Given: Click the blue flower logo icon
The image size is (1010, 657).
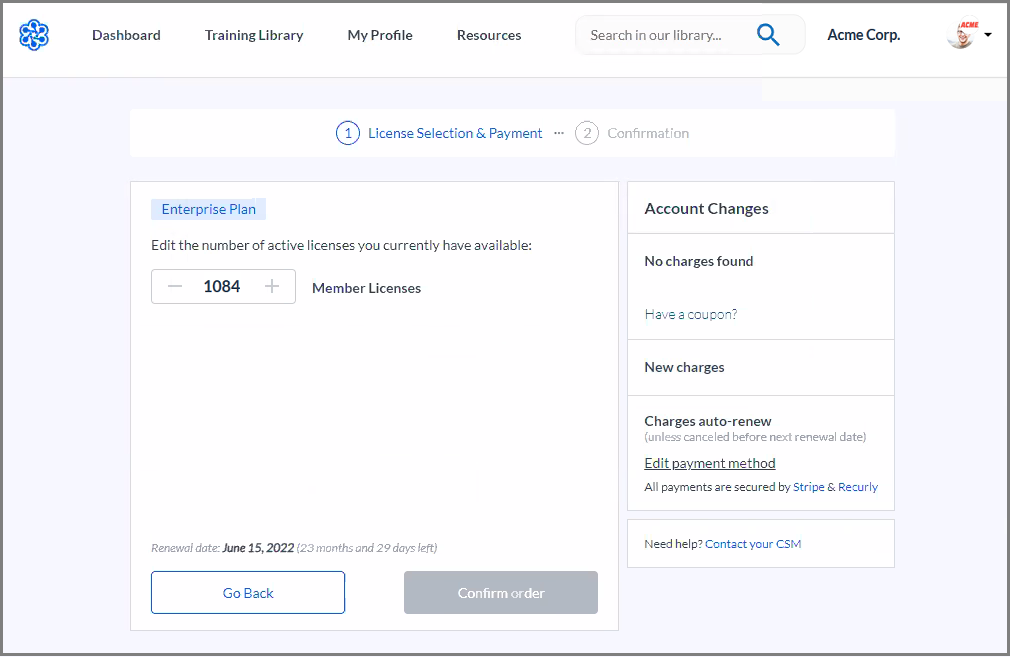Looking at the screenshot, I should point(33,35).
